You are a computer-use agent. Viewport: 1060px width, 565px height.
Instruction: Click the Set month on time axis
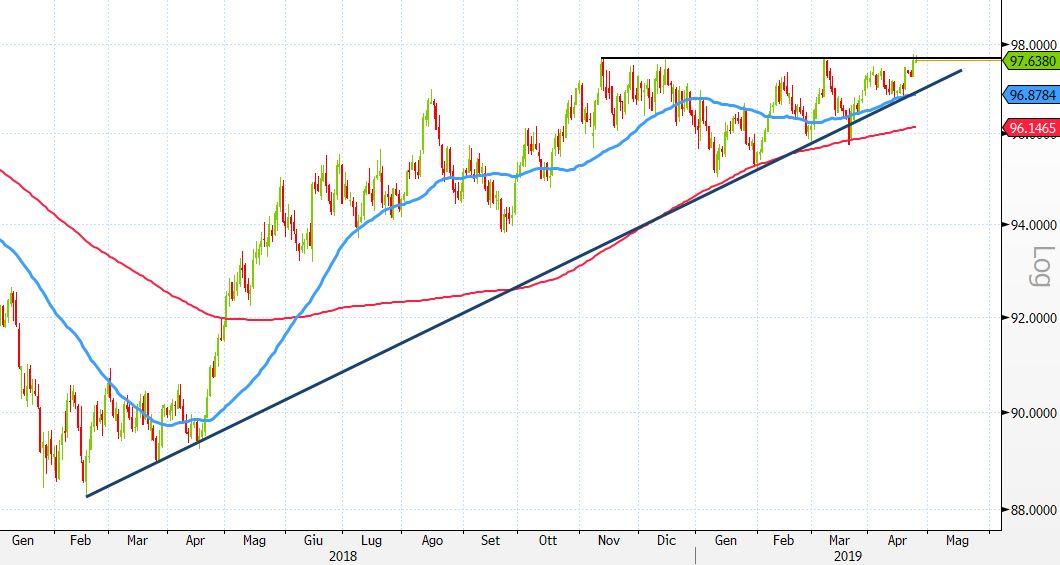[490, 540]
